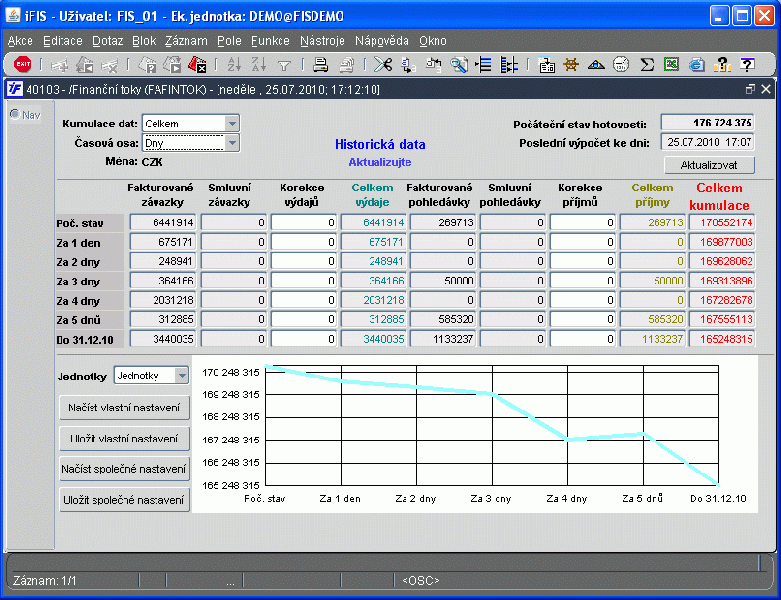Click the cancel query red icon
The image size is (781, 600).
pos(197,65)
